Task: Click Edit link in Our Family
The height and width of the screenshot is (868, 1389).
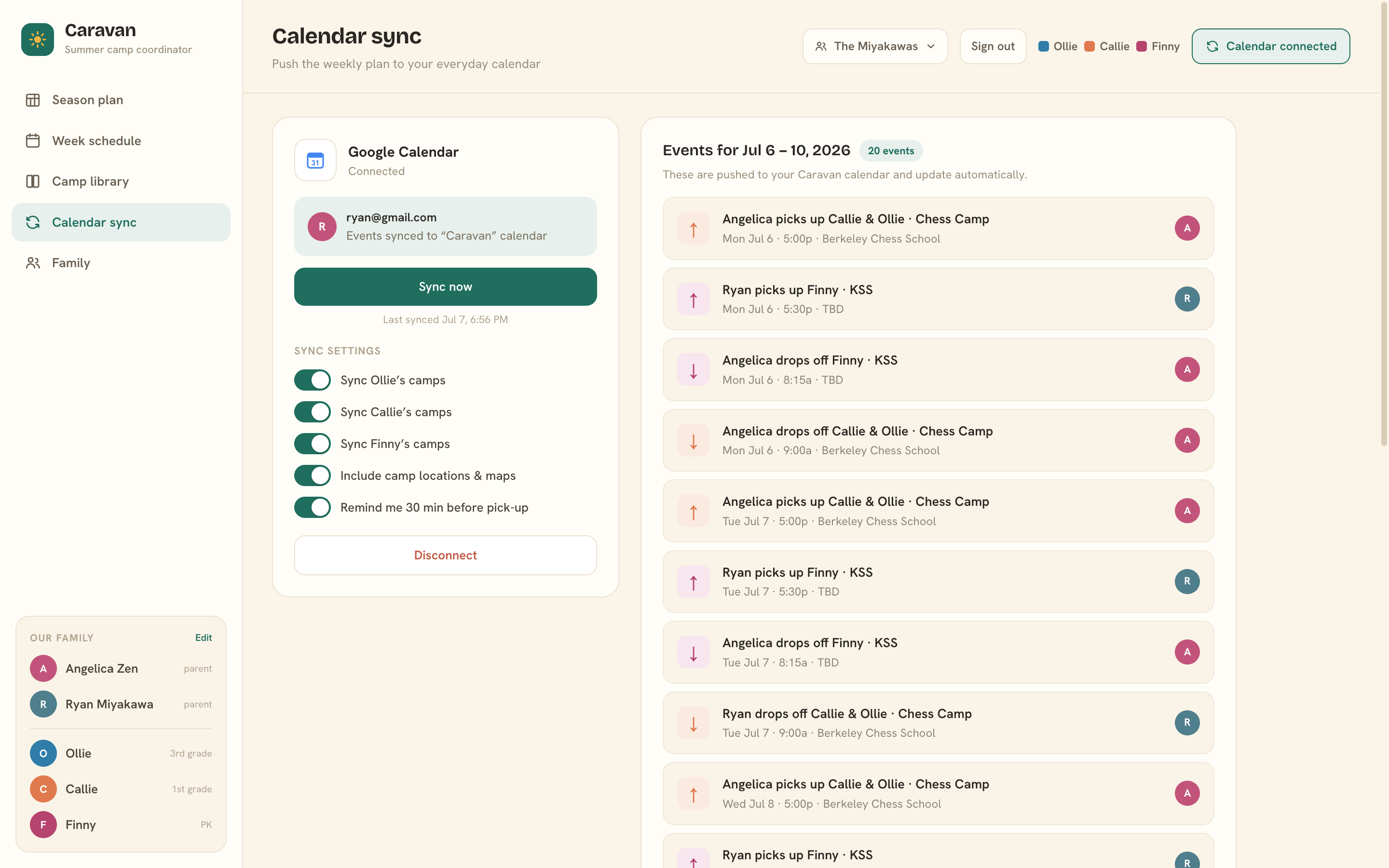Action: tap(203, 638)
